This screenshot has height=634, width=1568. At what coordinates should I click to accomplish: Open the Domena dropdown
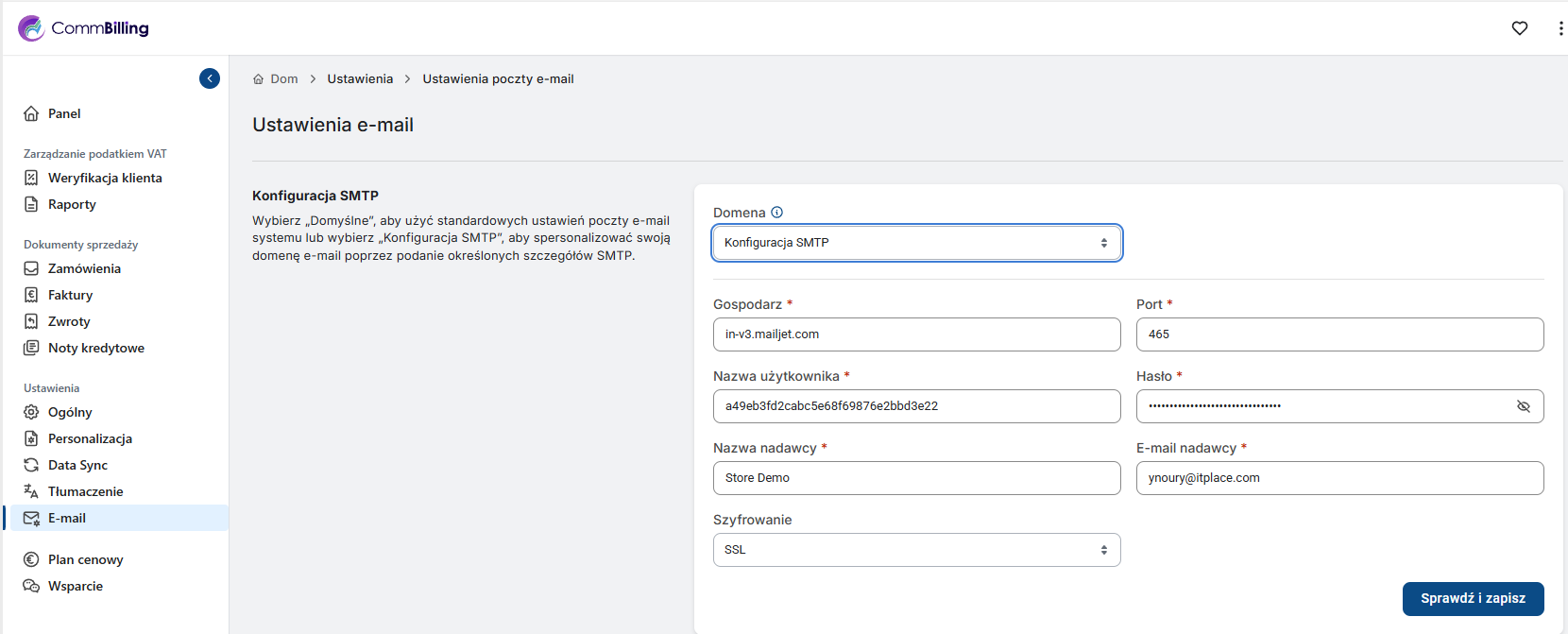coord(916,243)
